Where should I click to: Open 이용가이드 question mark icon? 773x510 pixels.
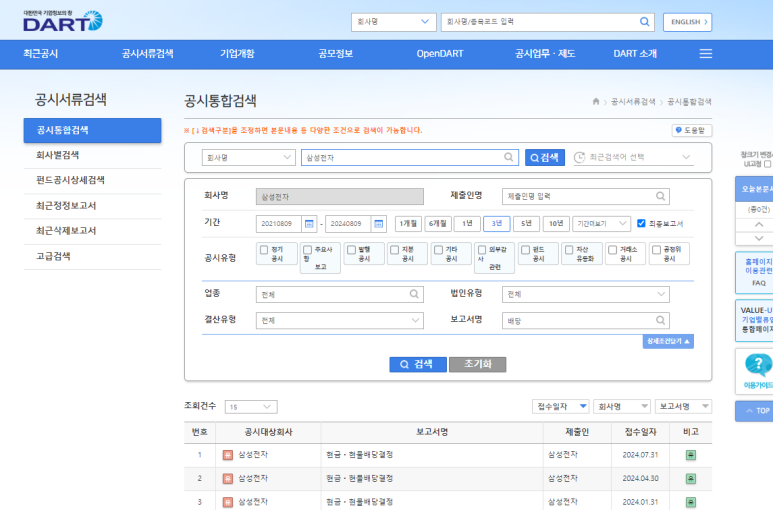[758, 365]
